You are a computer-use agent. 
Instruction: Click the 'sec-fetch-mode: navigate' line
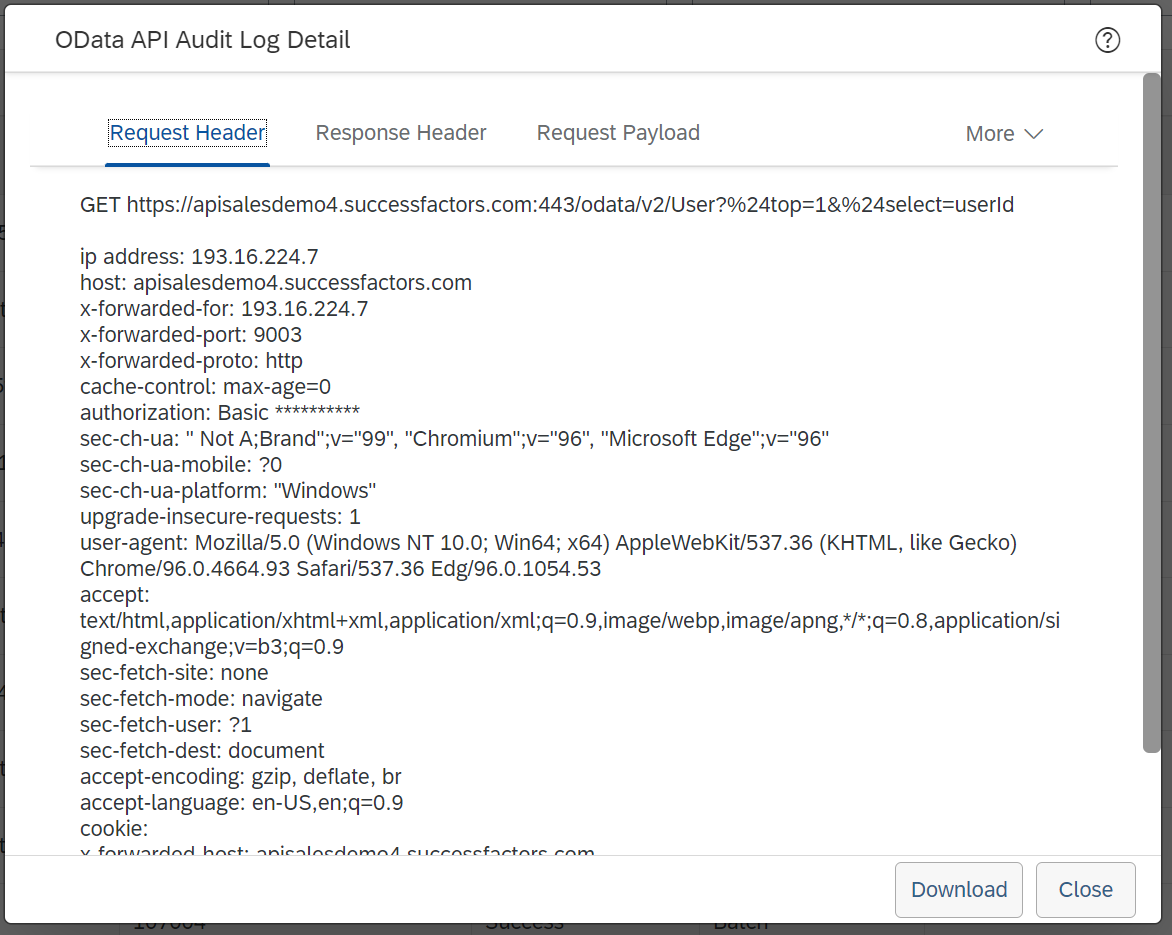[201, 699]
